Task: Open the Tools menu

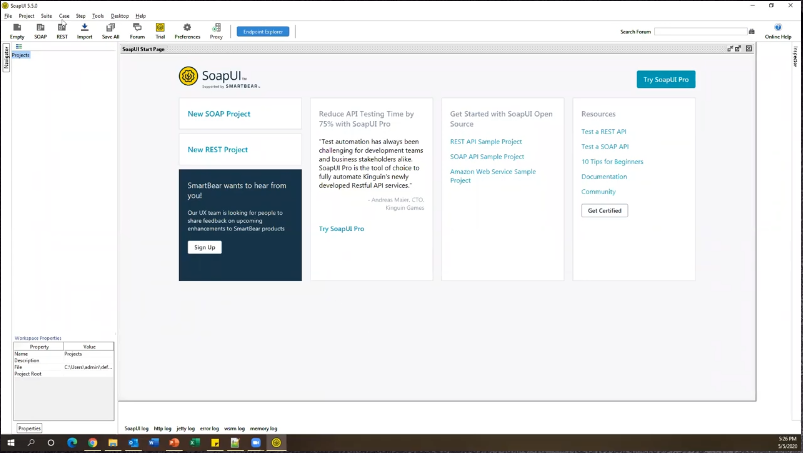Action: pyautogui.click(x=98, y=16)
